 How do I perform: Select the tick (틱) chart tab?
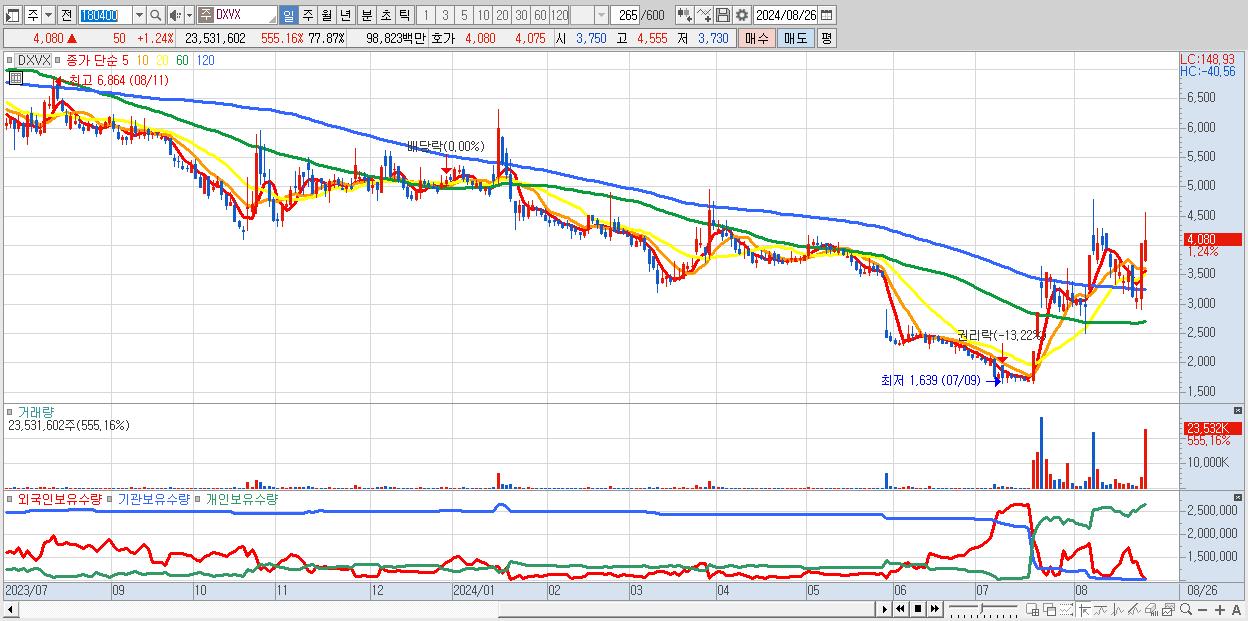[x=404, y=15]
